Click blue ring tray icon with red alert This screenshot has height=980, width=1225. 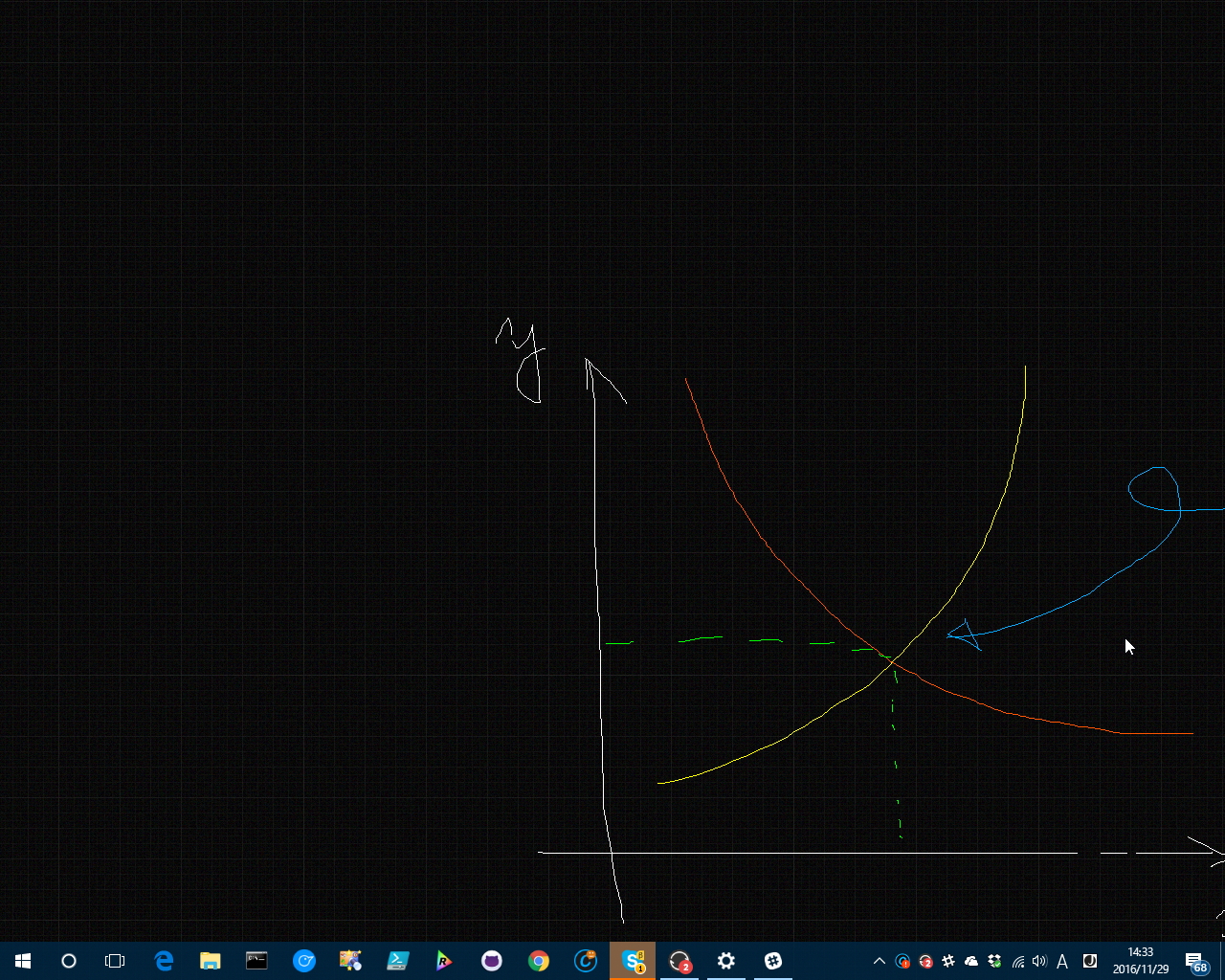coord(902,961)
